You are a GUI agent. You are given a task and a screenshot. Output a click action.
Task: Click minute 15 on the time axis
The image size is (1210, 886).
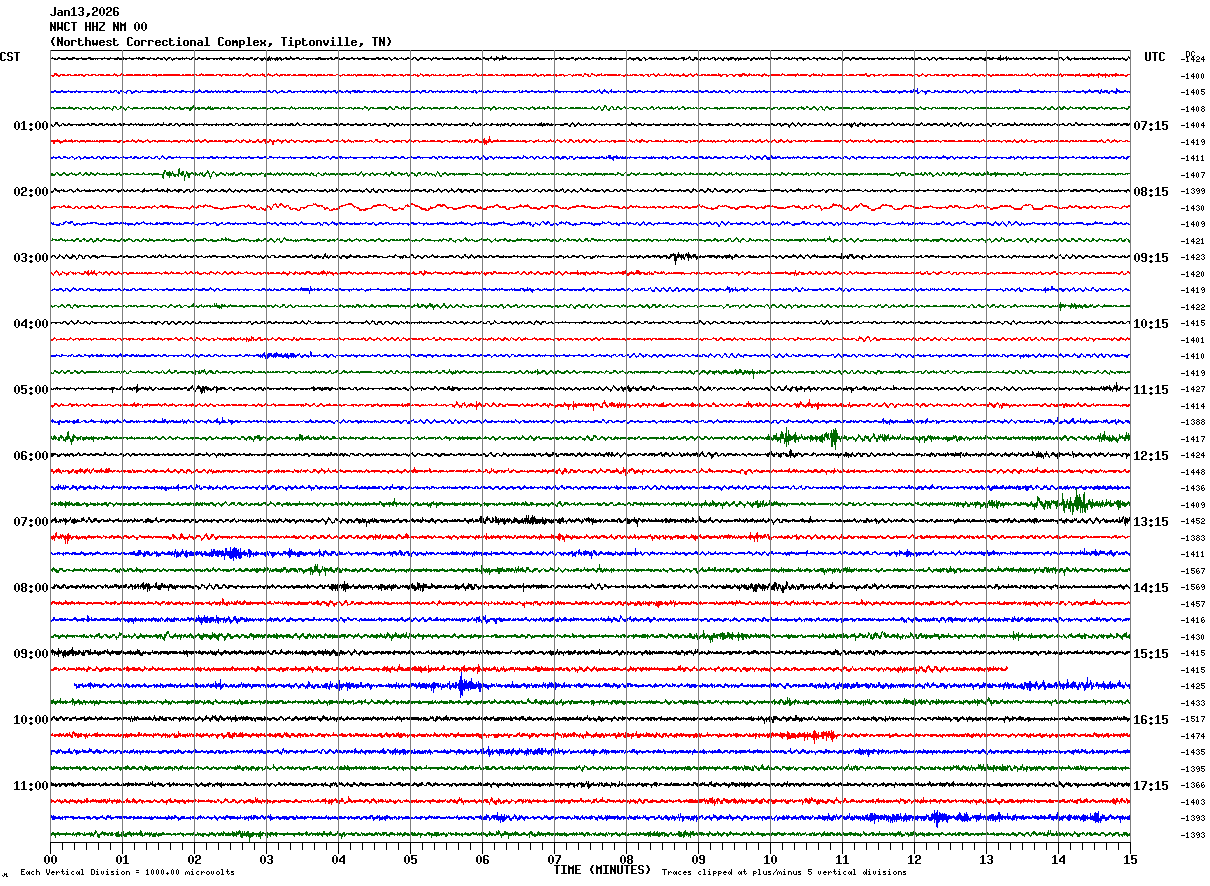1130,859
